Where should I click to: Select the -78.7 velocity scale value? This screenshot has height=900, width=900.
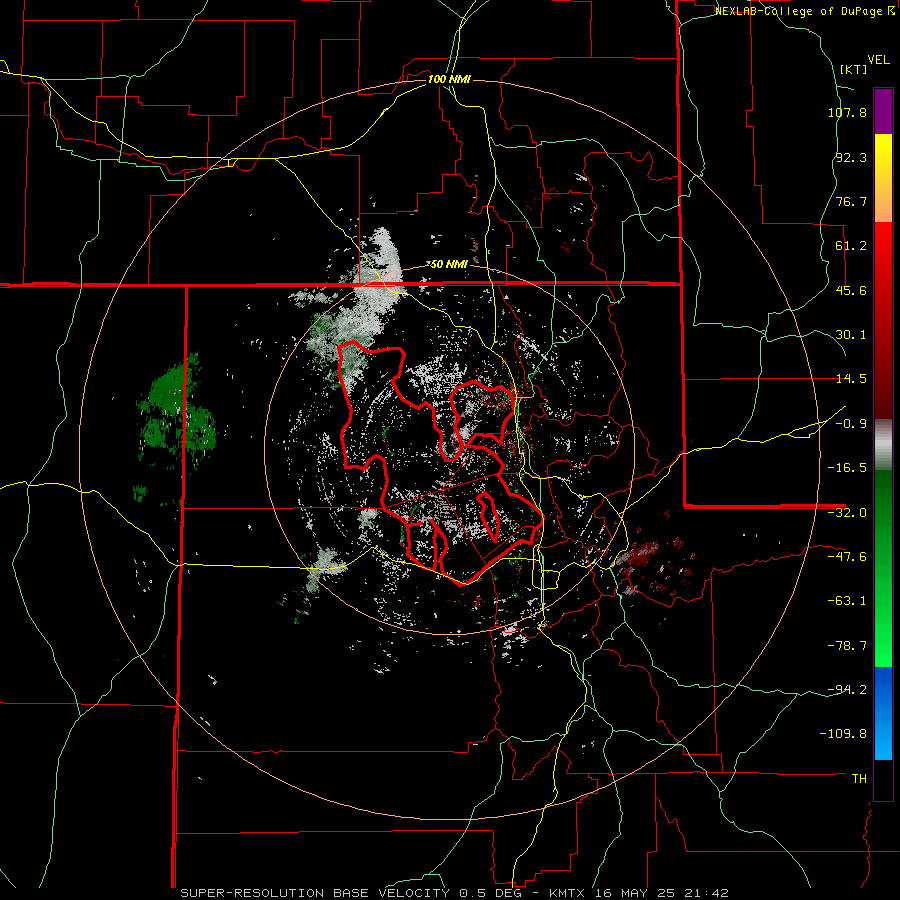847,646
